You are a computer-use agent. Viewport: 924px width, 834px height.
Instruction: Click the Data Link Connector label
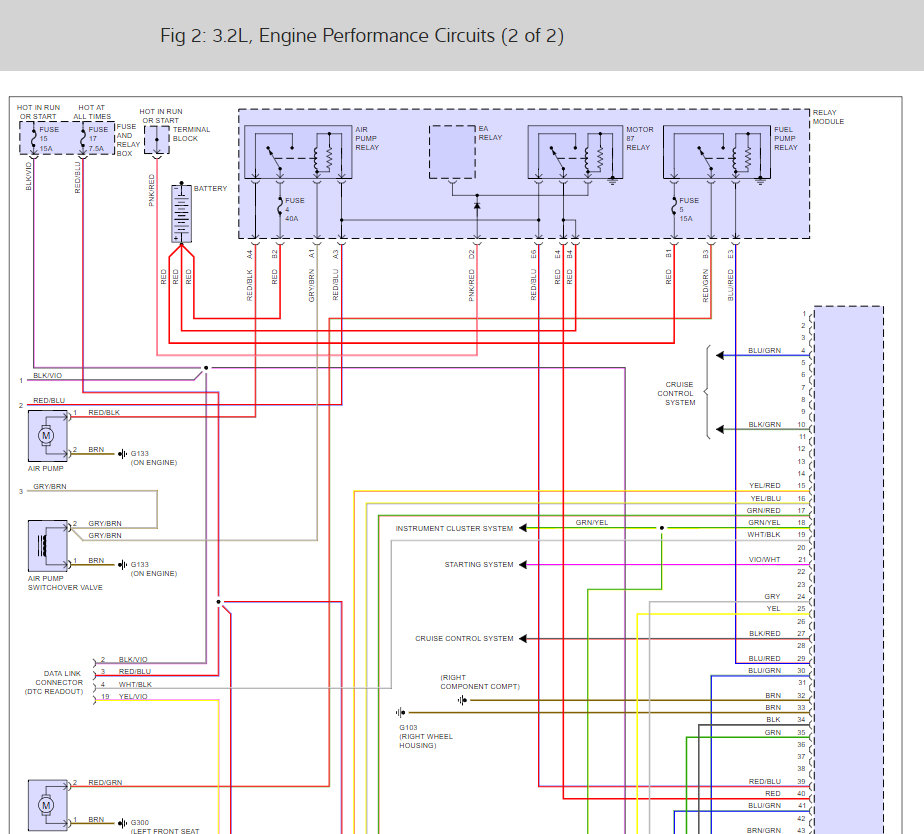coord(56,682)
